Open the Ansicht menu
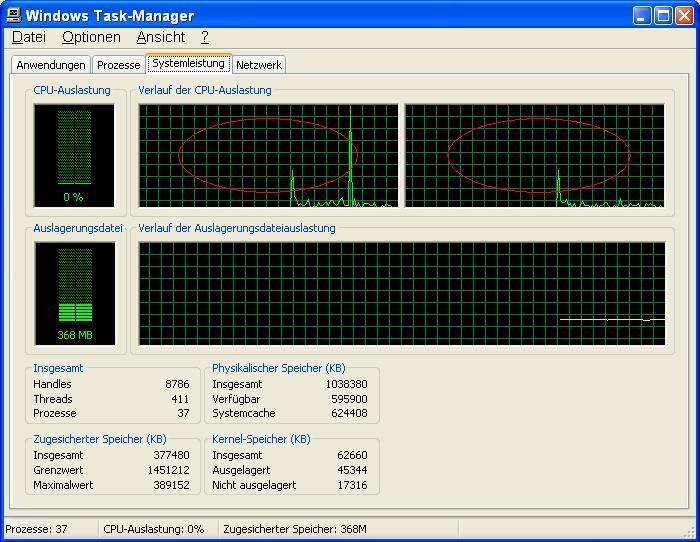Image resolution: width=700 pixels, height=542 pixels. (161, 37)
